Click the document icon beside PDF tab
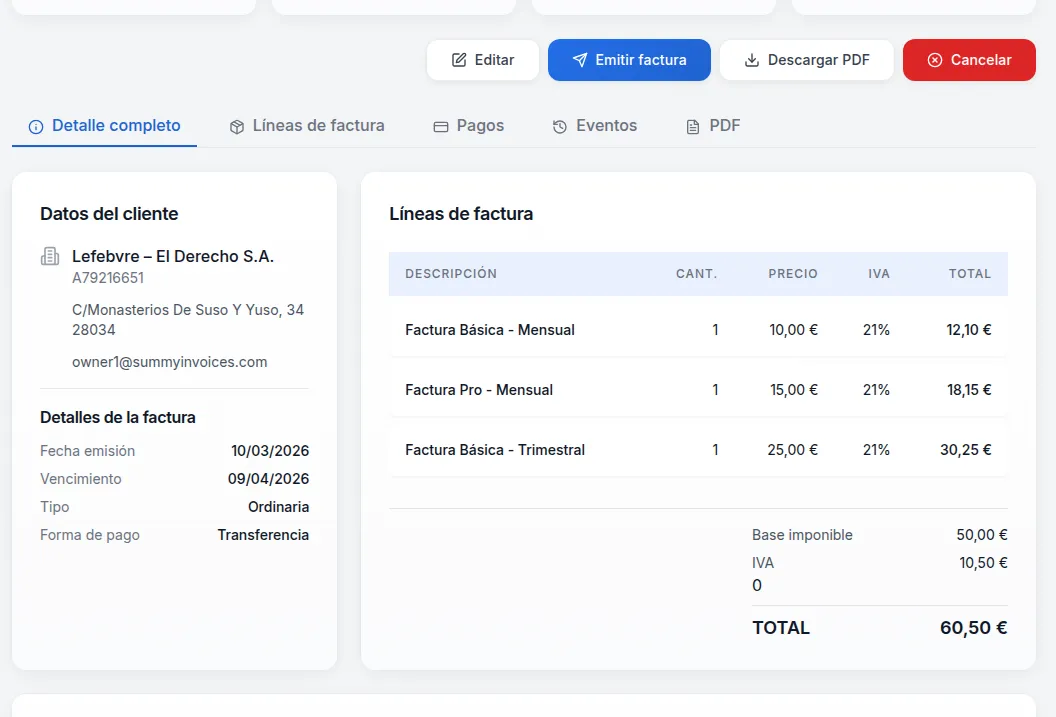This screenshot has width=1056, height=717. 693,127
